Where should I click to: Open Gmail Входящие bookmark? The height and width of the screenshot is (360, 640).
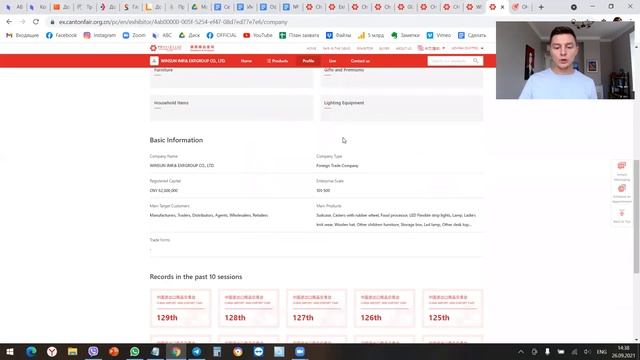coord(22,36)
